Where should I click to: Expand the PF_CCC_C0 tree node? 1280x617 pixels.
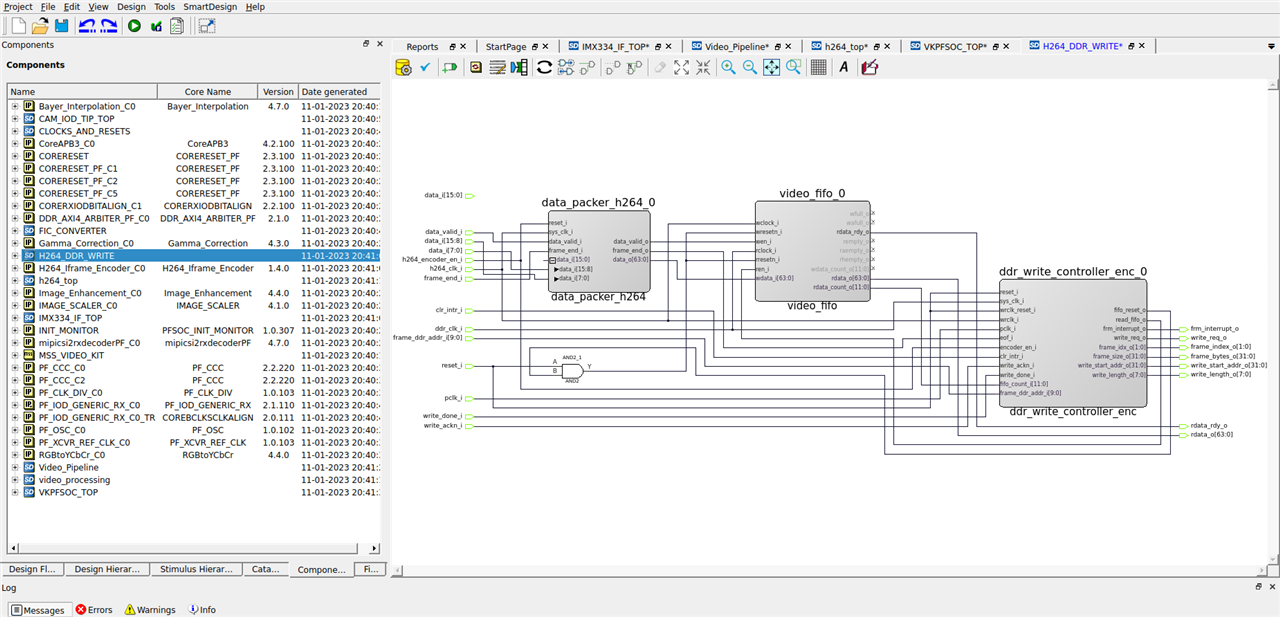pyautogui.click(x=15, y=367)
